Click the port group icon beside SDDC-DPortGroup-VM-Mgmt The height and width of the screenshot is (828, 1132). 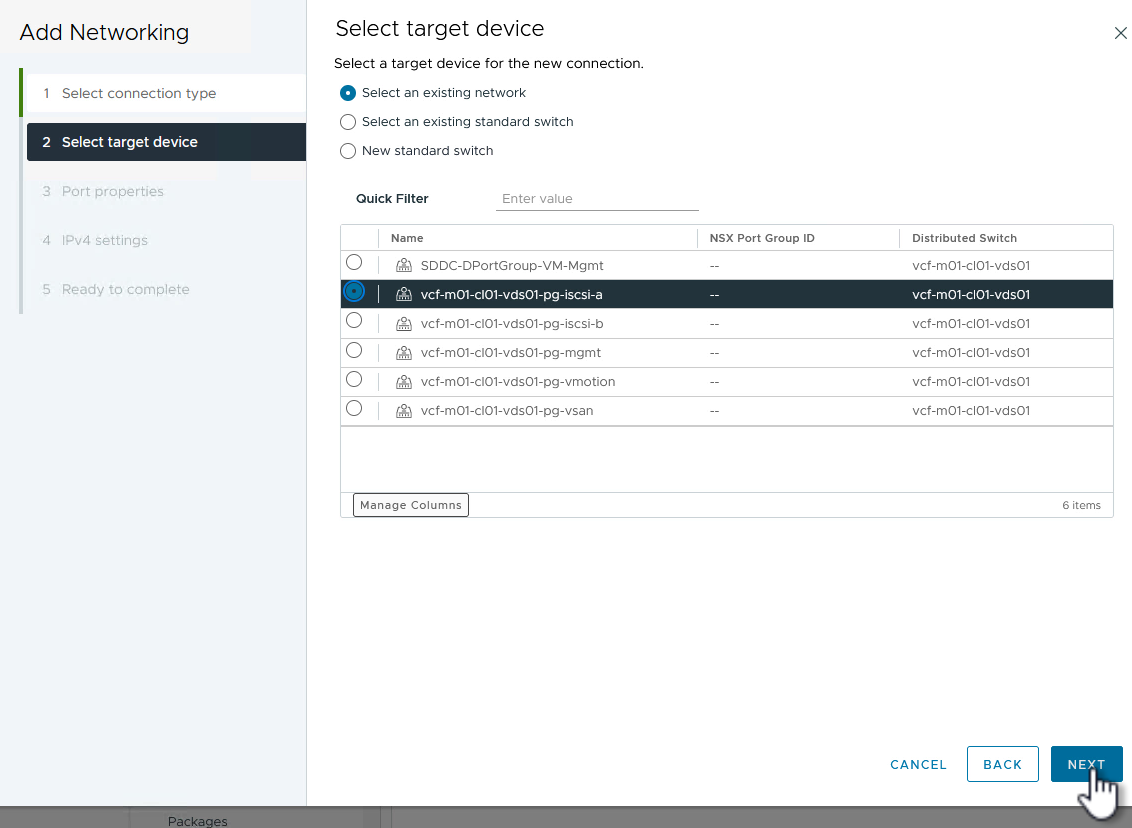[x=404, y=266]
